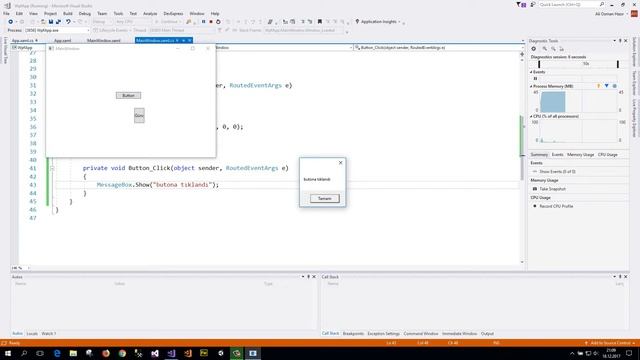Open the Lifecycle Events dropdown
The width and height of the screenshot is (640, 360).
coord(111,30)
